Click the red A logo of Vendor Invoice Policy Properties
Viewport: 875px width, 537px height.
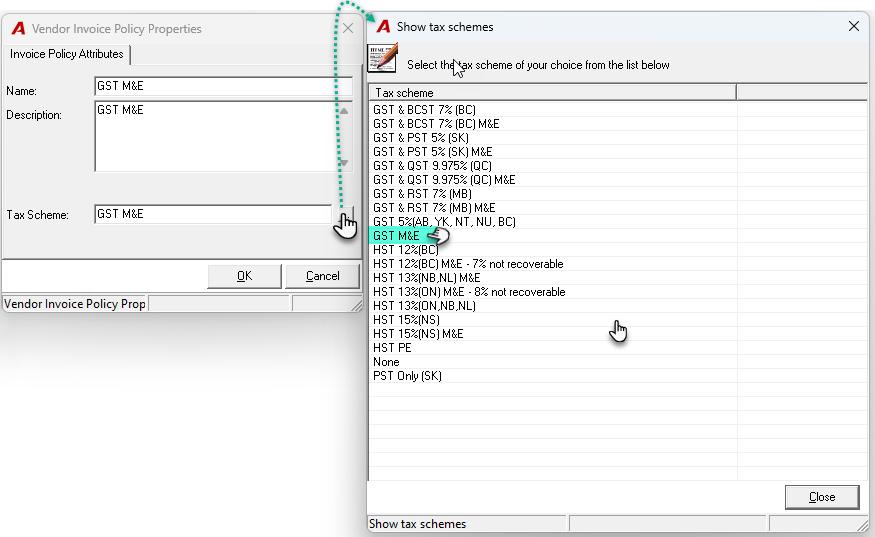18,28
